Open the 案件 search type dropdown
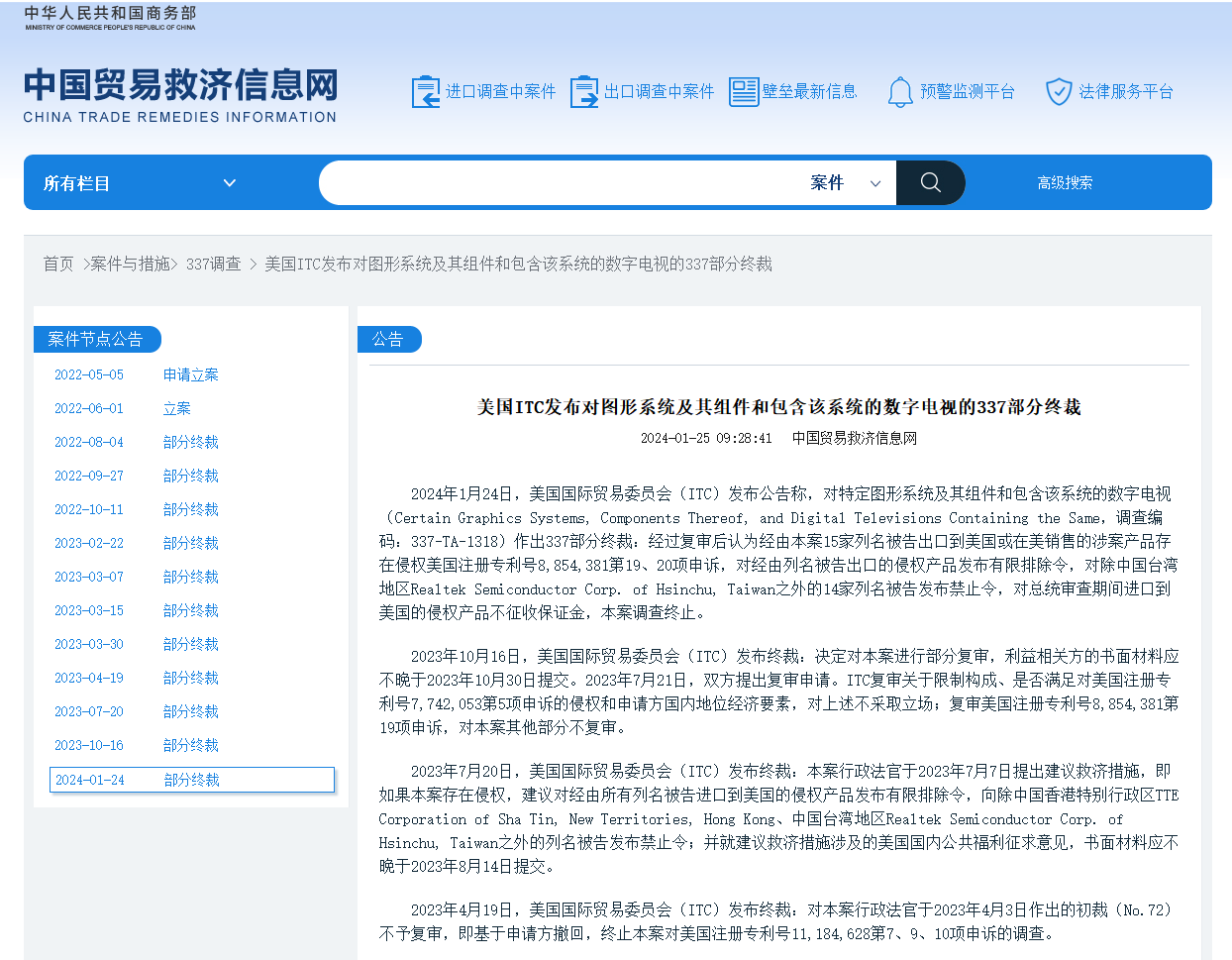The width and height of the screenshot is (1232, 960). [846, 183]
